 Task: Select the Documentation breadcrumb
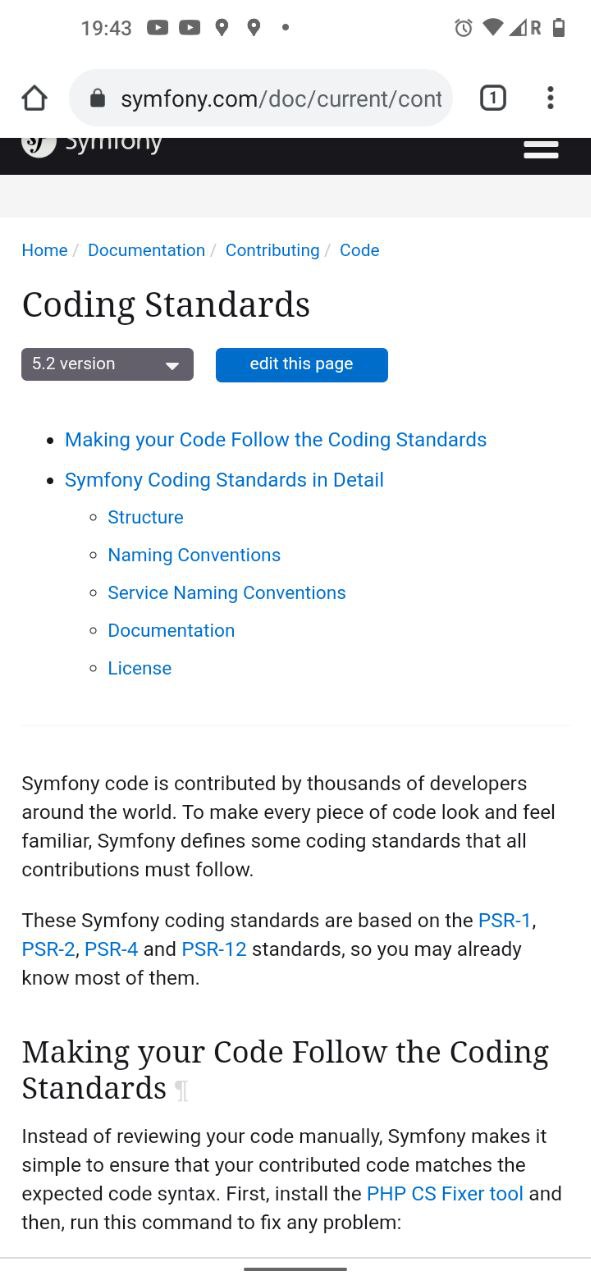tap(146, 250)
